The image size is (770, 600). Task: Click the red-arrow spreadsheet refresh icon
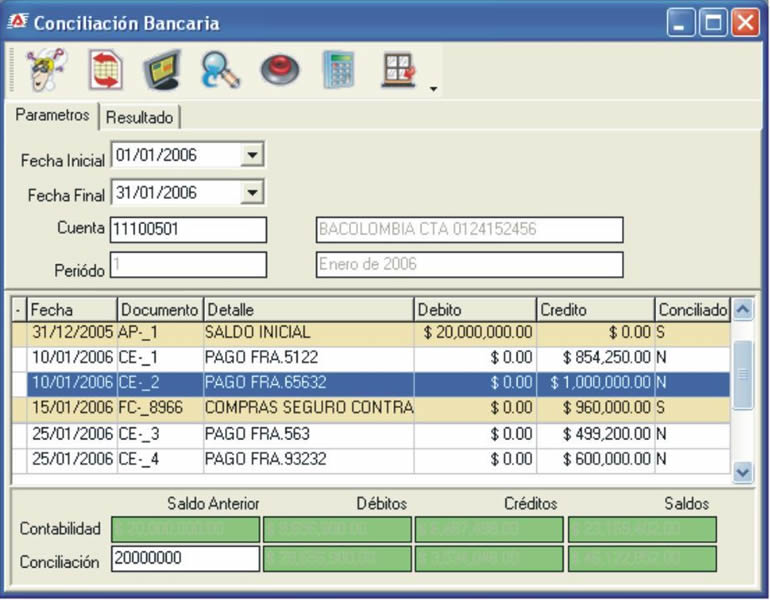(x=105, y=70)
